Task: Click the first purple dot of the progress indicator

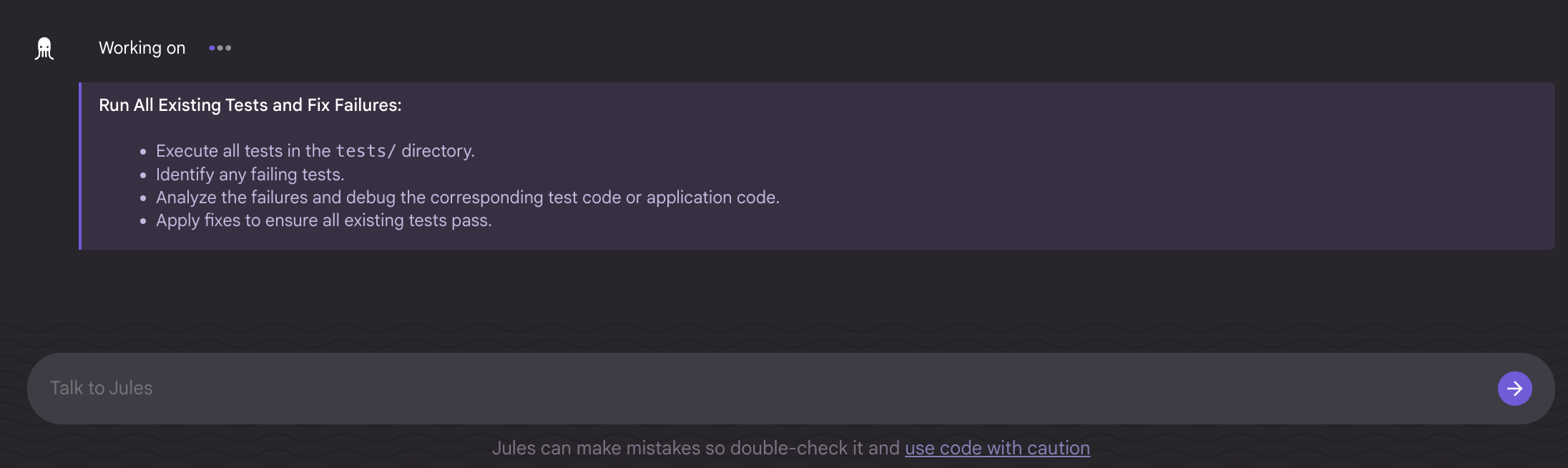Action: pyautogui.click(x=210, y=48)
